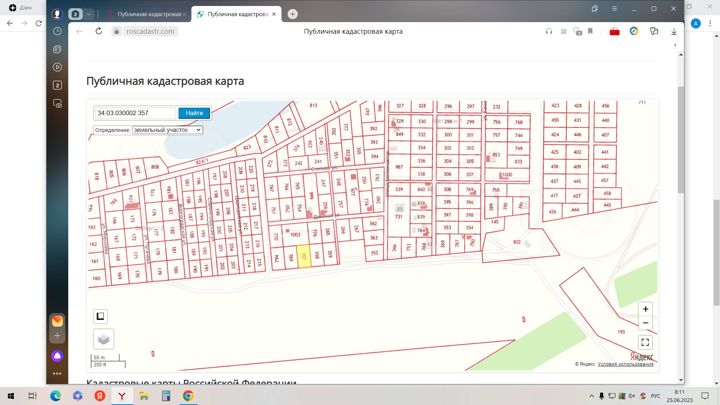Open Windows notification center
The image size is (720, 405).
[x=705, y=396]
